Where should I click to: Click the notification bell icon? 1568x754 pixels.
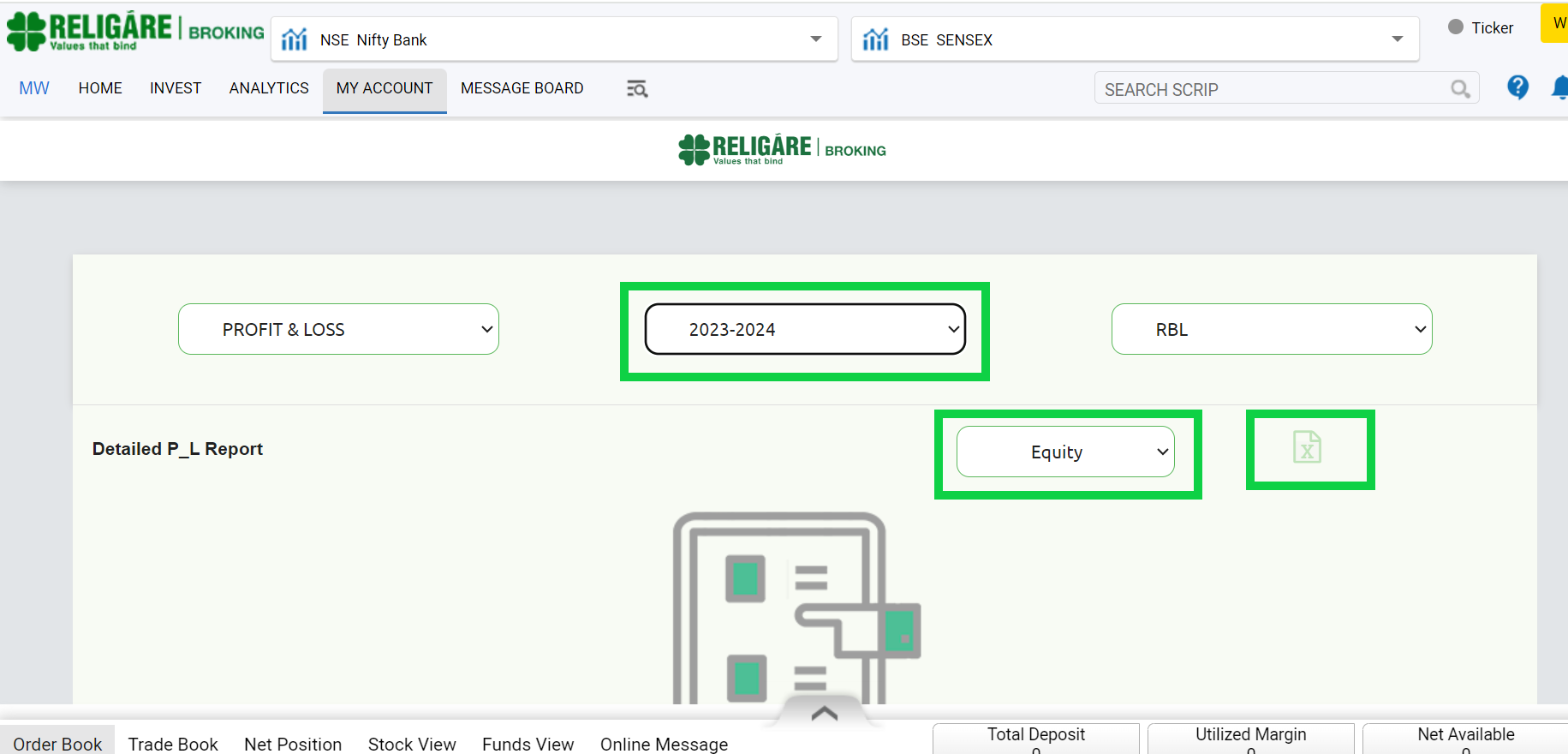pyautogui.click(x=1560, y=87)
